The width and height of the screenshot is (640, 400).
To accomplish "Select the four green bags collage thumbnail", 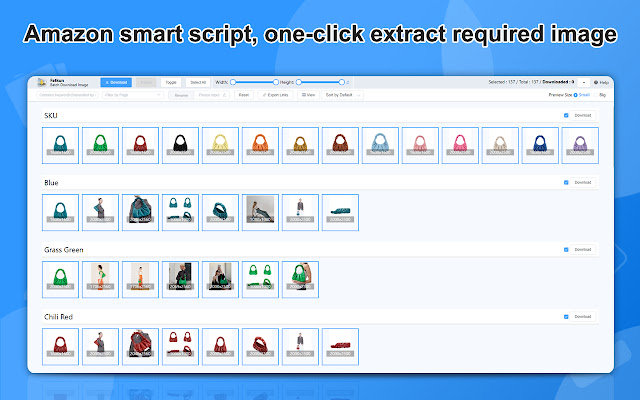I will point(260,280).
